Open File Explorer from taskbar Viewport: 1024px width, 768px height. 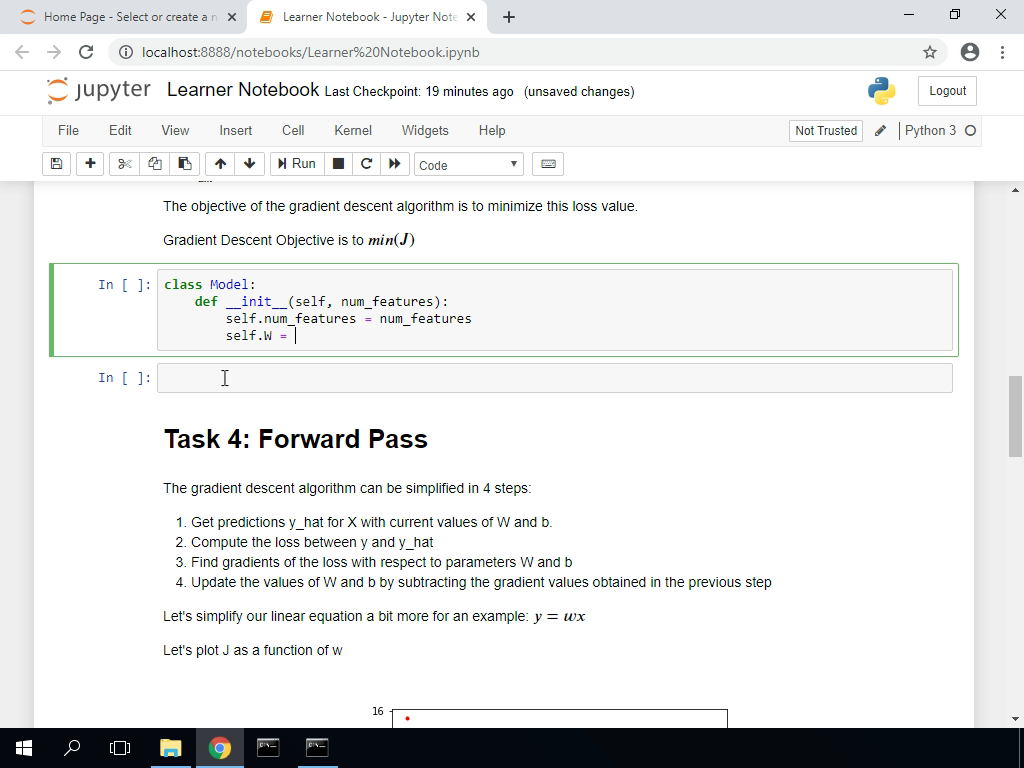pos(170,748)
